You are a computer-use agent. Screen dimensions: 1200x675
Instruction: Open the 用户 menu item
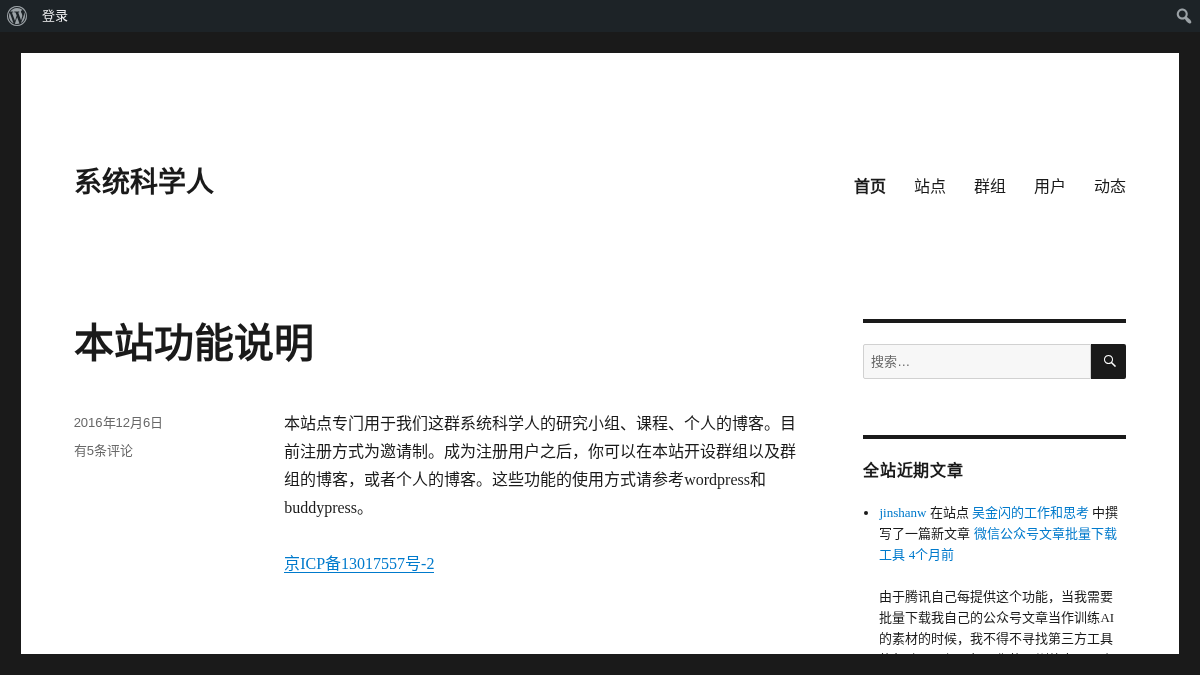pos(1050,186)
